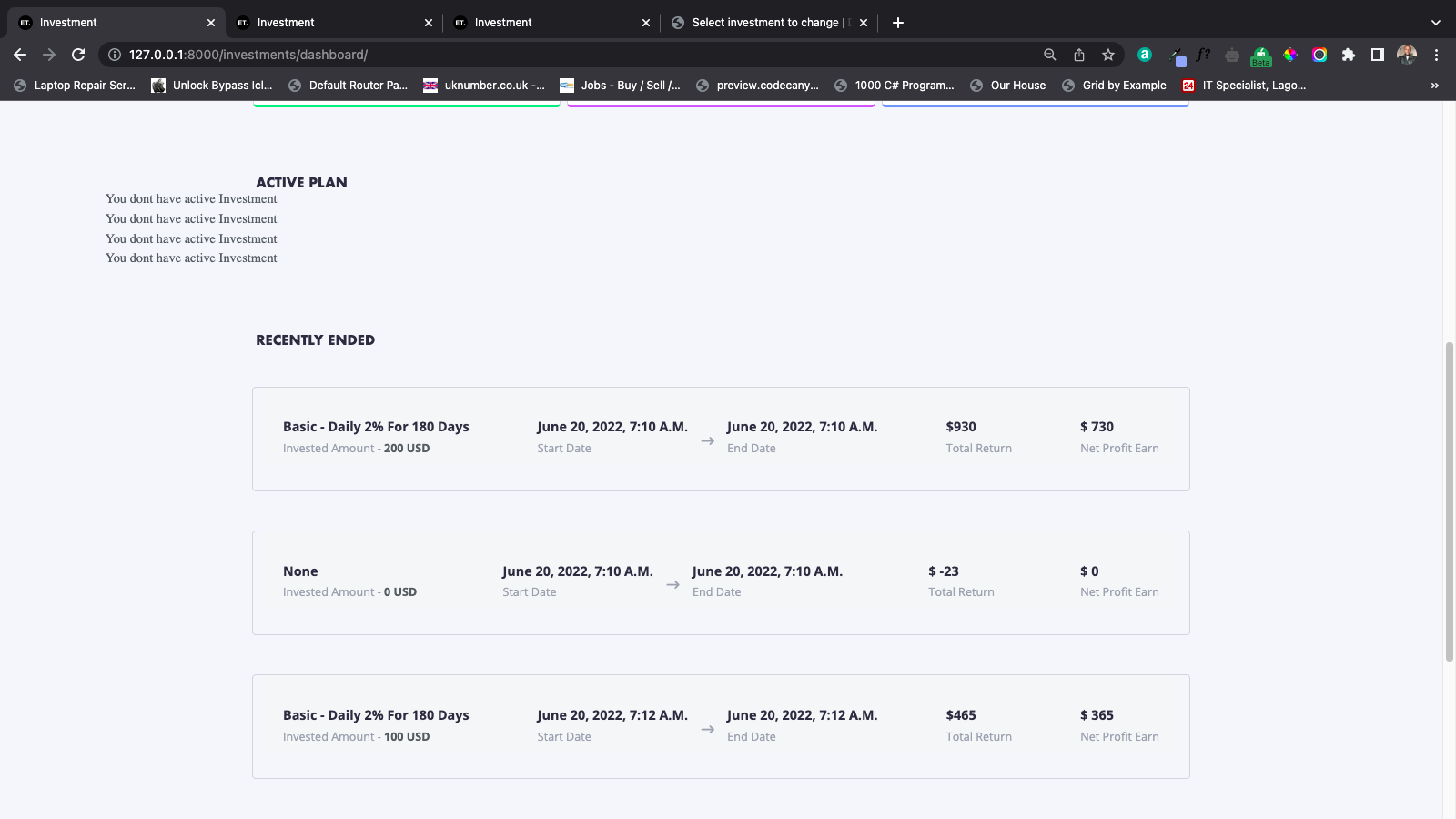1456x819 pixels.
Task: Open the zoom magnifier in address bar
Action: point(1049,55)
